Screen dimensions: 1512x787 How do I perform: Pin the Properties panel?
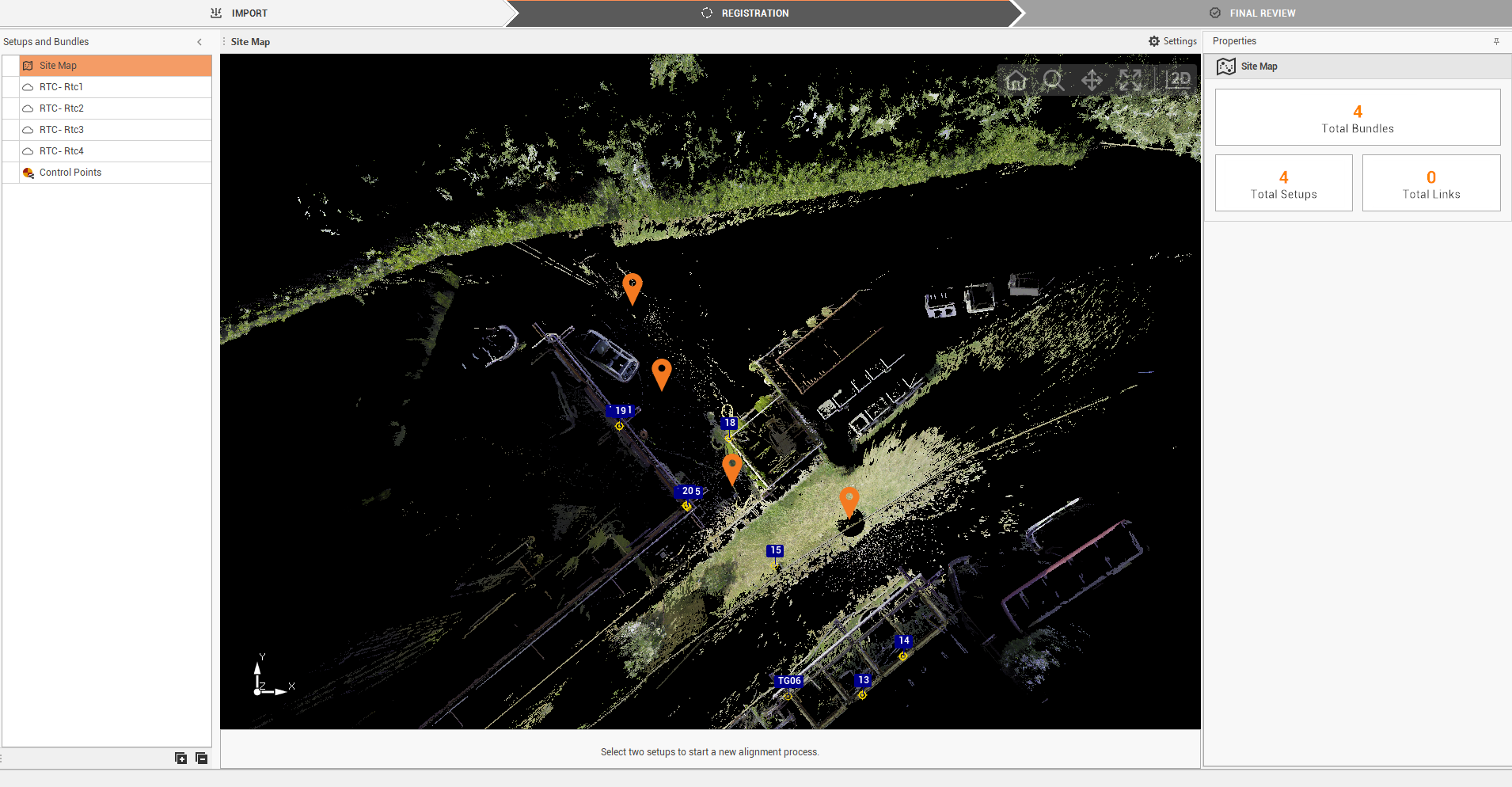click(1496, 41)
